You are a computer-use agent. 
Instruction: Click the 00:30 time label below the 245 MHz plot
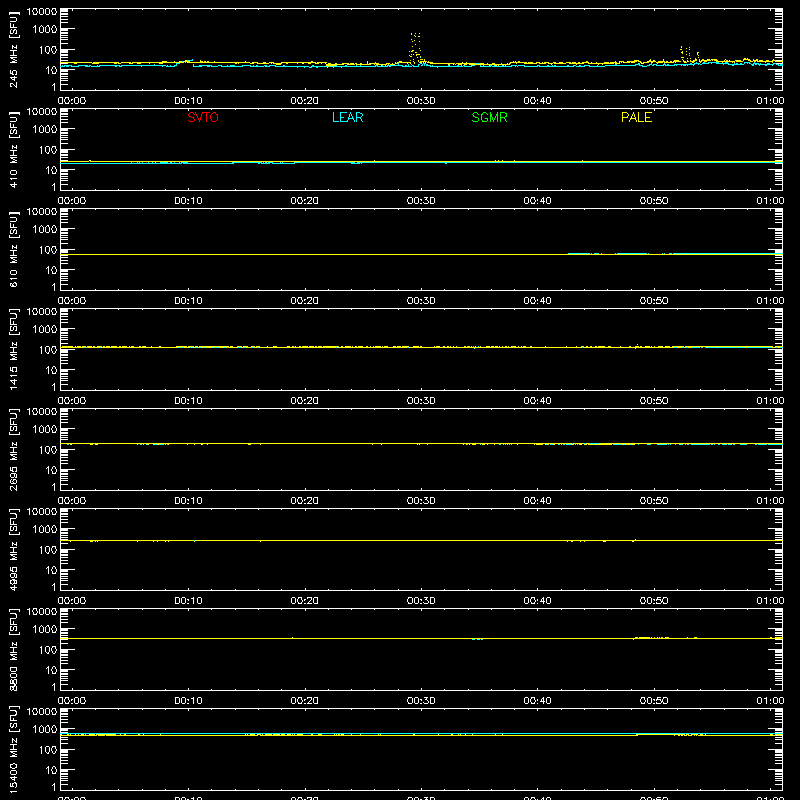pyautogui.click(x=421, y=101)
